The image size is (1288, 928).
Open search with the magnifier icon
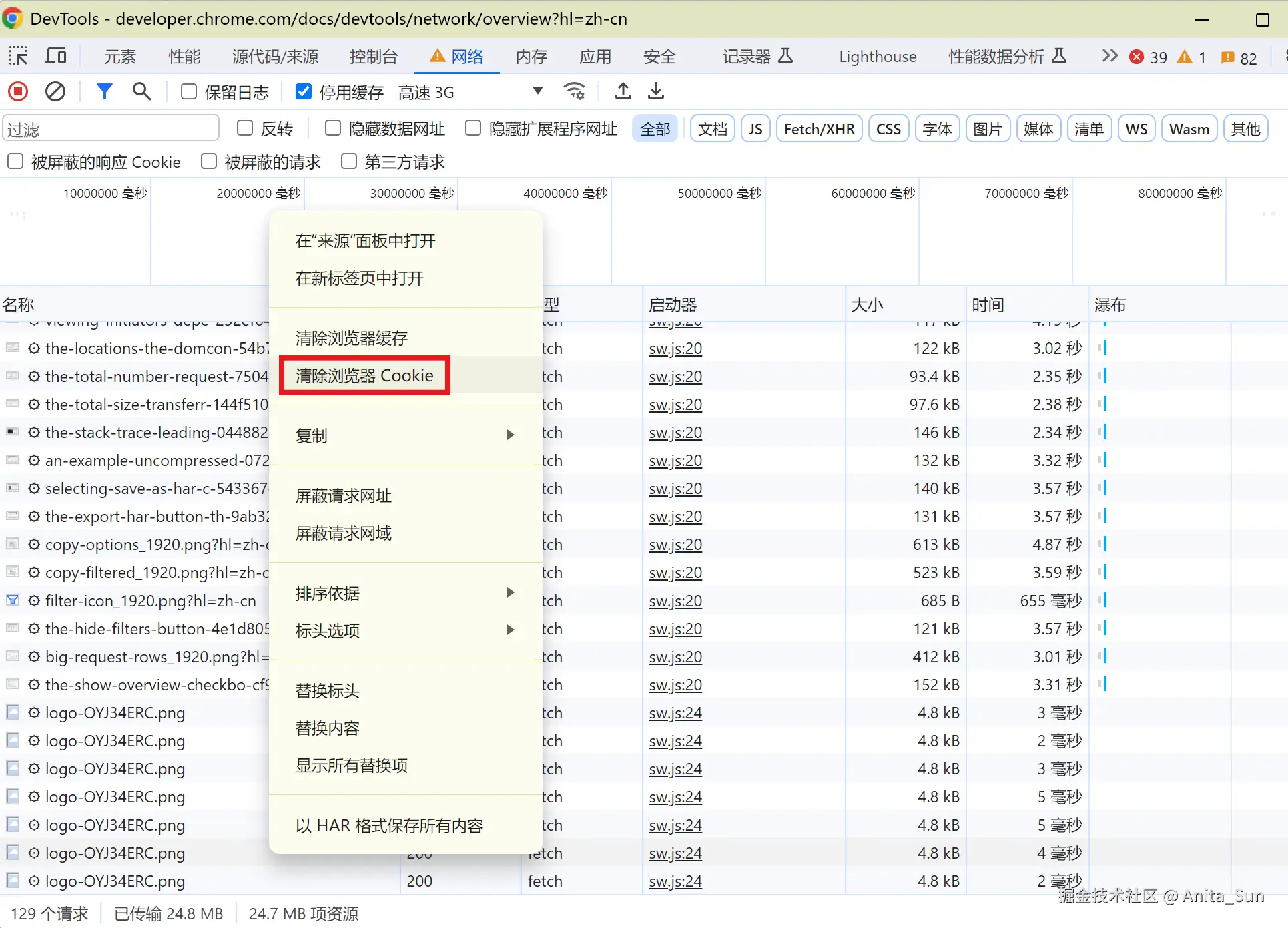141,91
